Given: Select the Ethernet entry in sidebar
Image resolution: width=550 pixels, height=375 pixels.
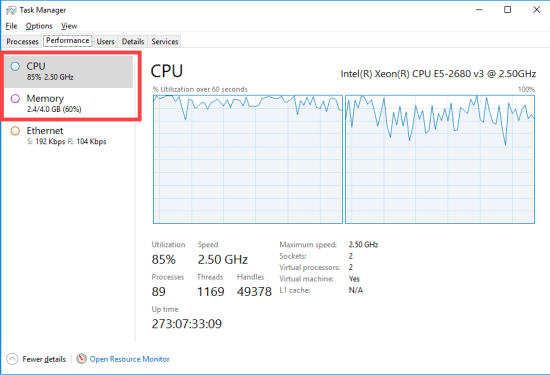Looking at the screenshot, I should coord(69,136).
